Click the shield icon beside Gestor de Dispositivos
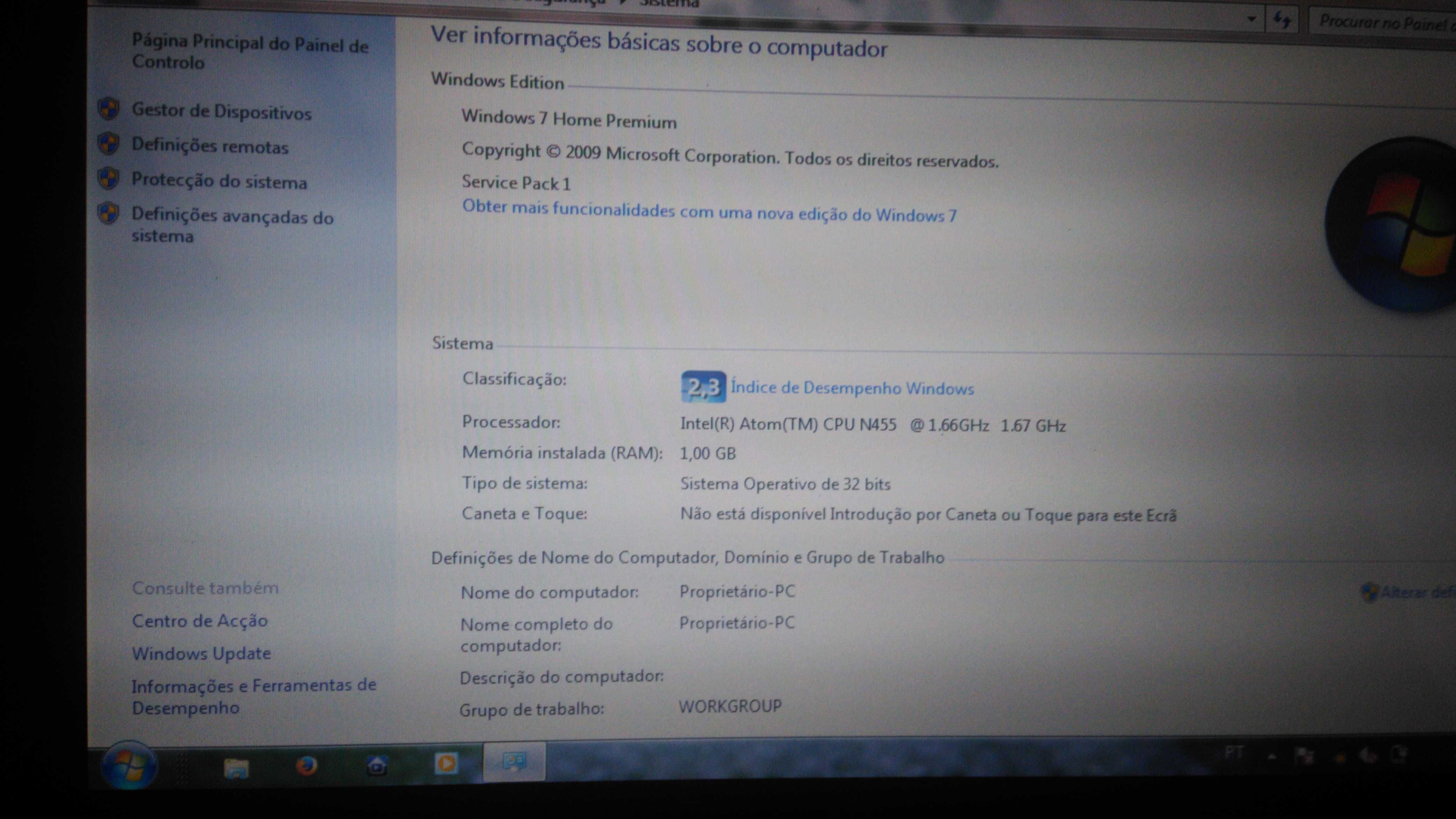This screenshot has height=819, width=1456. [108, 108]
